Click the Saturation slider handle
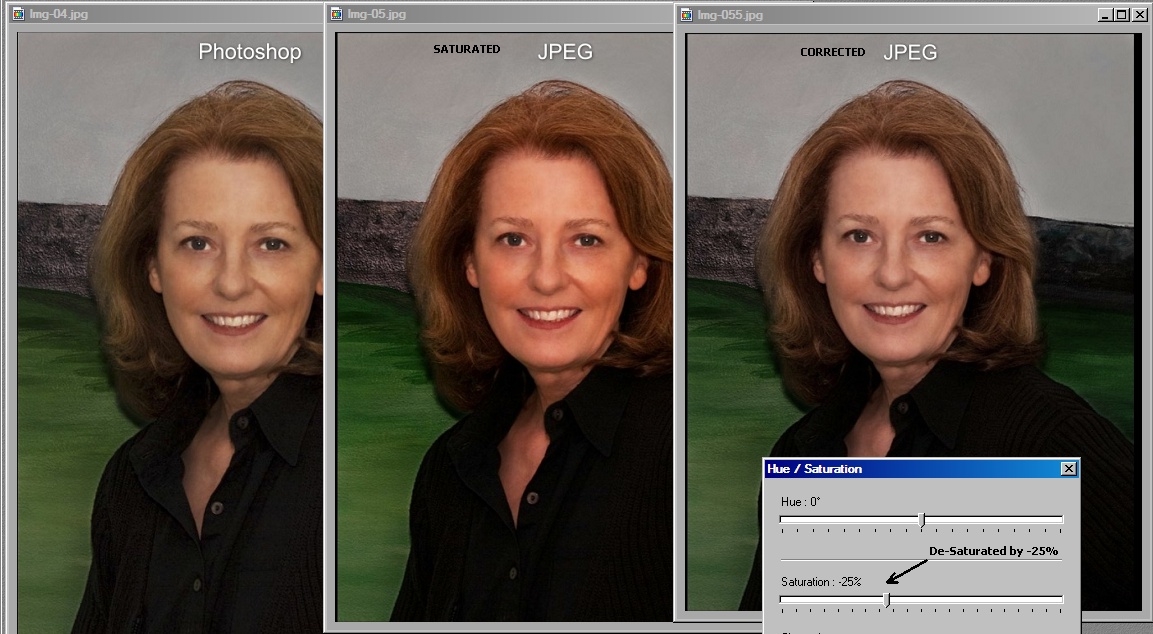The image size is (1153, 634). 887,600
